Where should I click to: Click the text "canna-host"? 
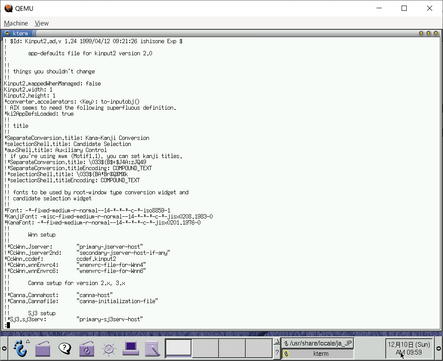point(95,295)
